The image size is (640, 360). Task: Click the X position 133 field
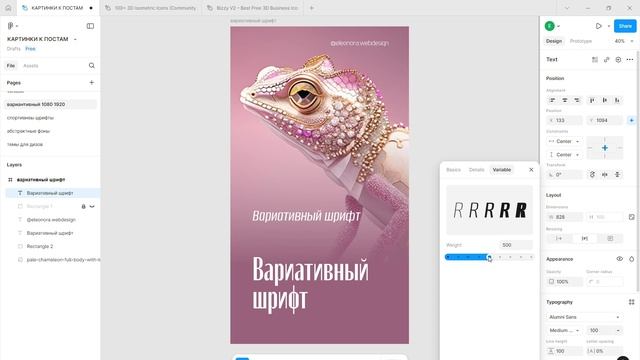(564, 120)
